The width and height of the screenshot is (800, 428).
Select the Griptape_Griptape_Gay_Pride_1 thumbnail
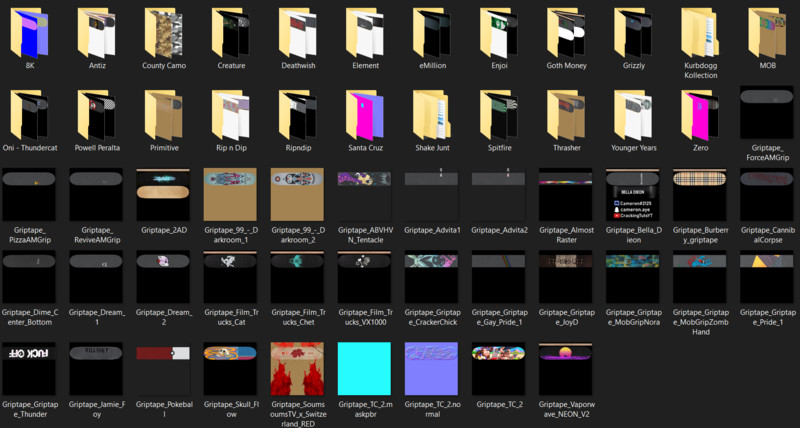[x=498, y=277]
